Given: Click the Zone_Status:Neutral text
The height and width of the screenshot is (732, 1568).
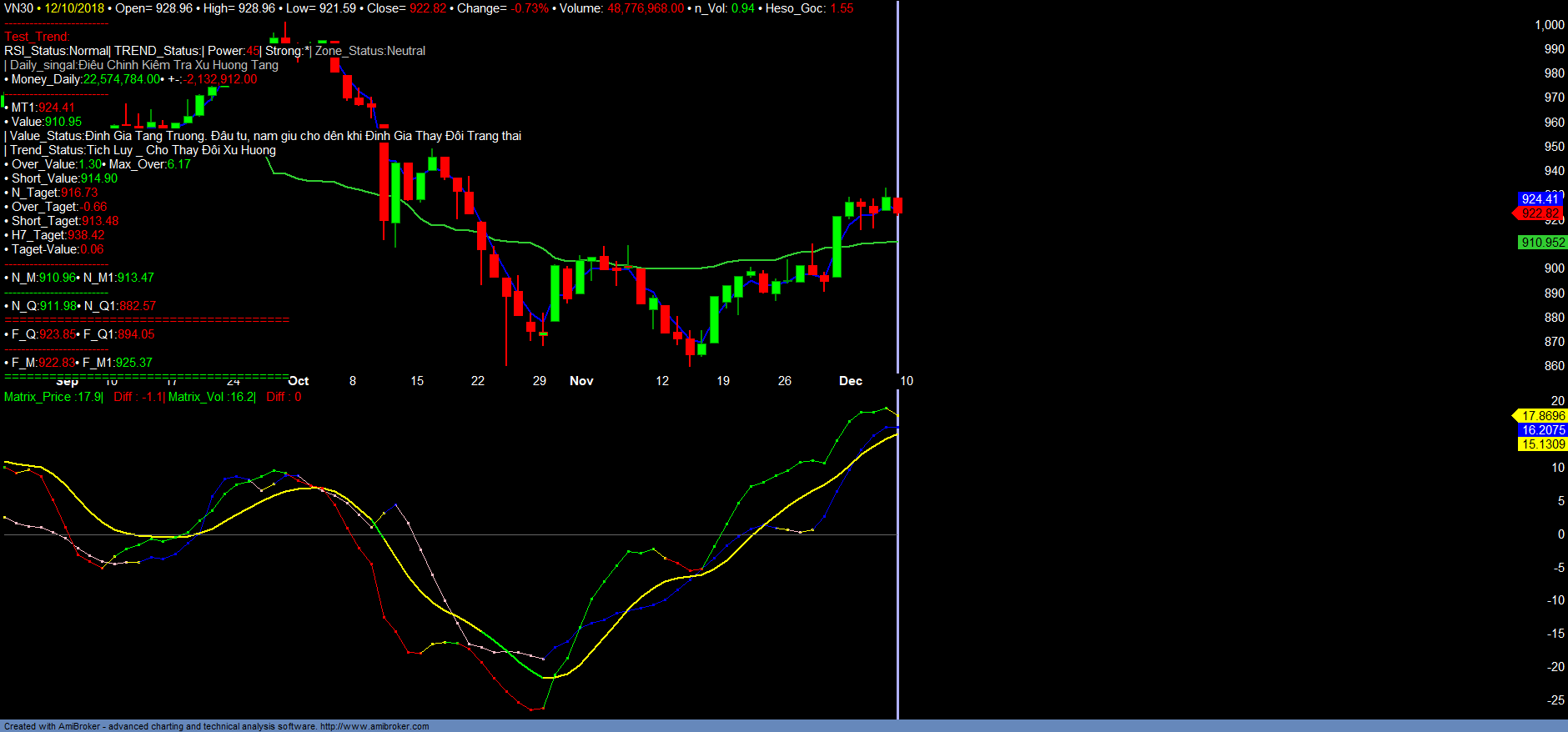Looking at the screenshot, I should (x=369, y=51).
